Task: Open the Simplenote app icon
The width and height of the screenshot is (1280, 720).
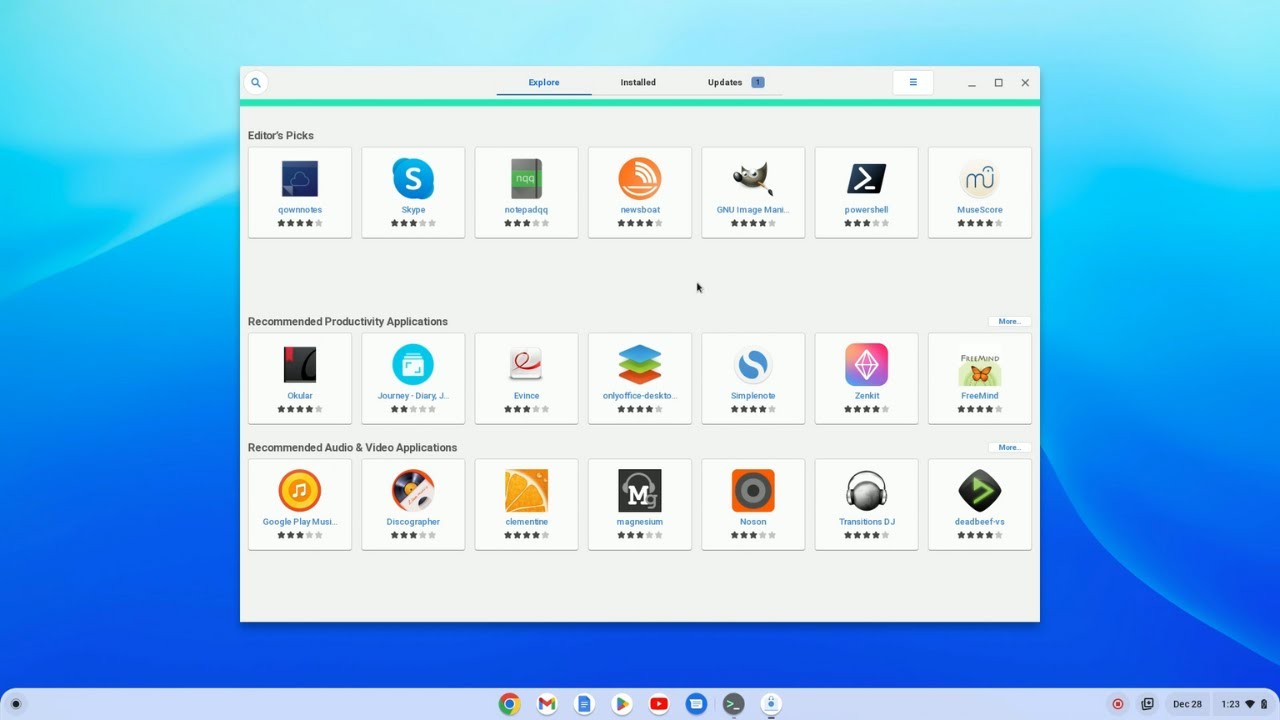Action: coord(753,365)
